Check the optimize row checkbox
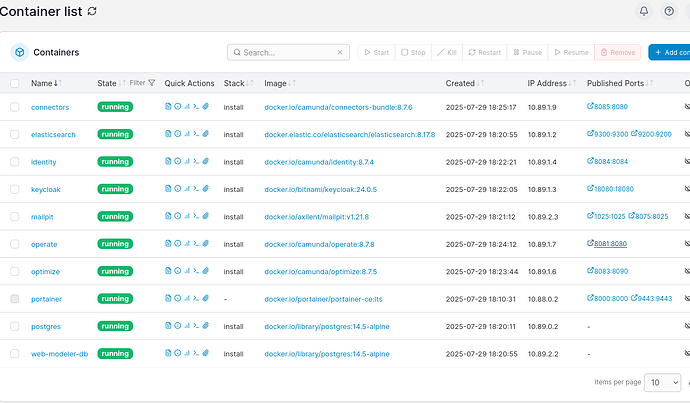 point(15,271)
